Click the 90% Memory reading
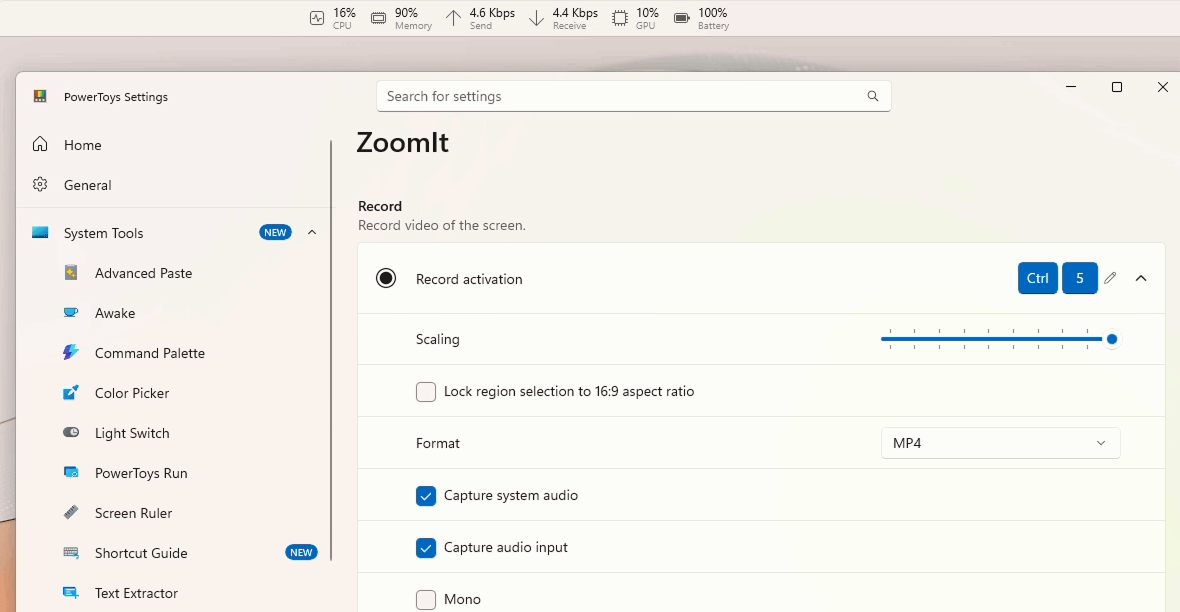1180x612 pixels. (x=406, y=13)
